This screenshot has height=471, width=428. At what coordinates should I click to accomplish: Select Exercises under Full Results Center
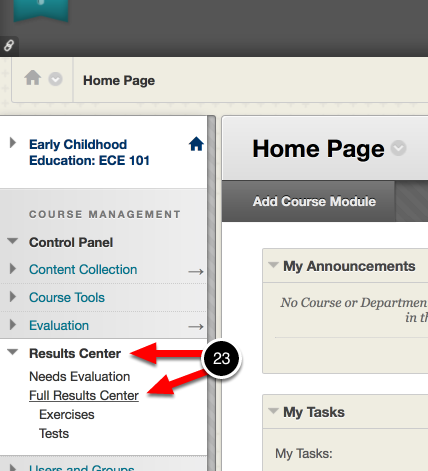(67, 415)
